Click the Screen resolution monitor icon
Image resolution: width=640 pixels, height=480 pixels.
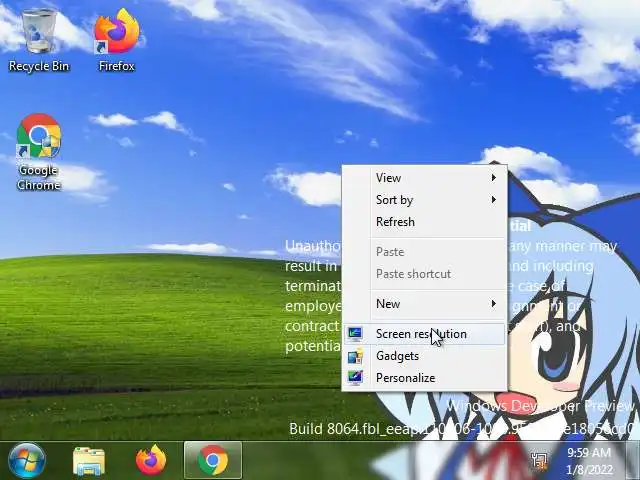click(355, 334)
